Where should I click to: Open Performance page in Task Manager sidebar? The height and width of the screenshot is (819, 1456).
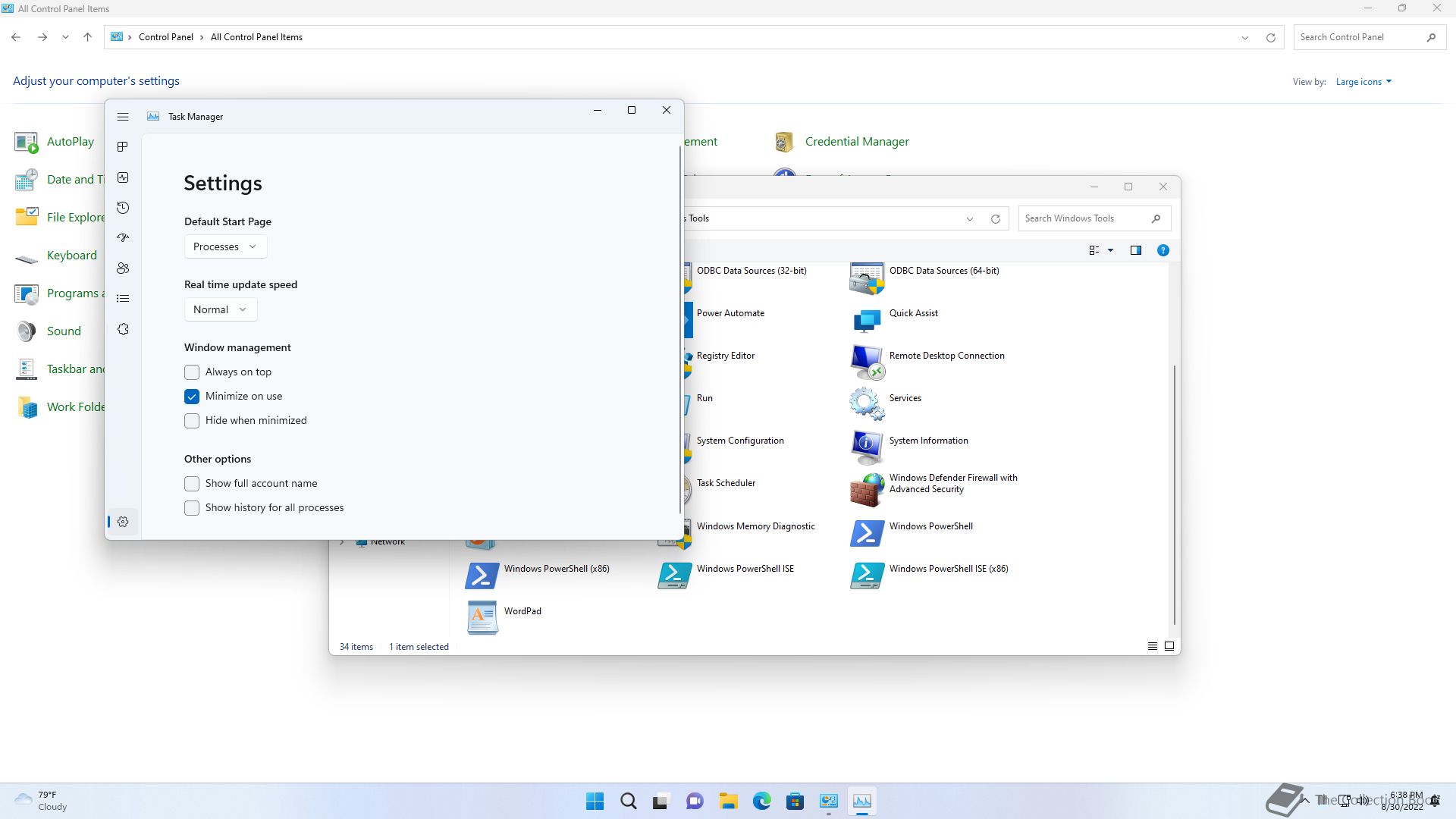pos(123,177)
